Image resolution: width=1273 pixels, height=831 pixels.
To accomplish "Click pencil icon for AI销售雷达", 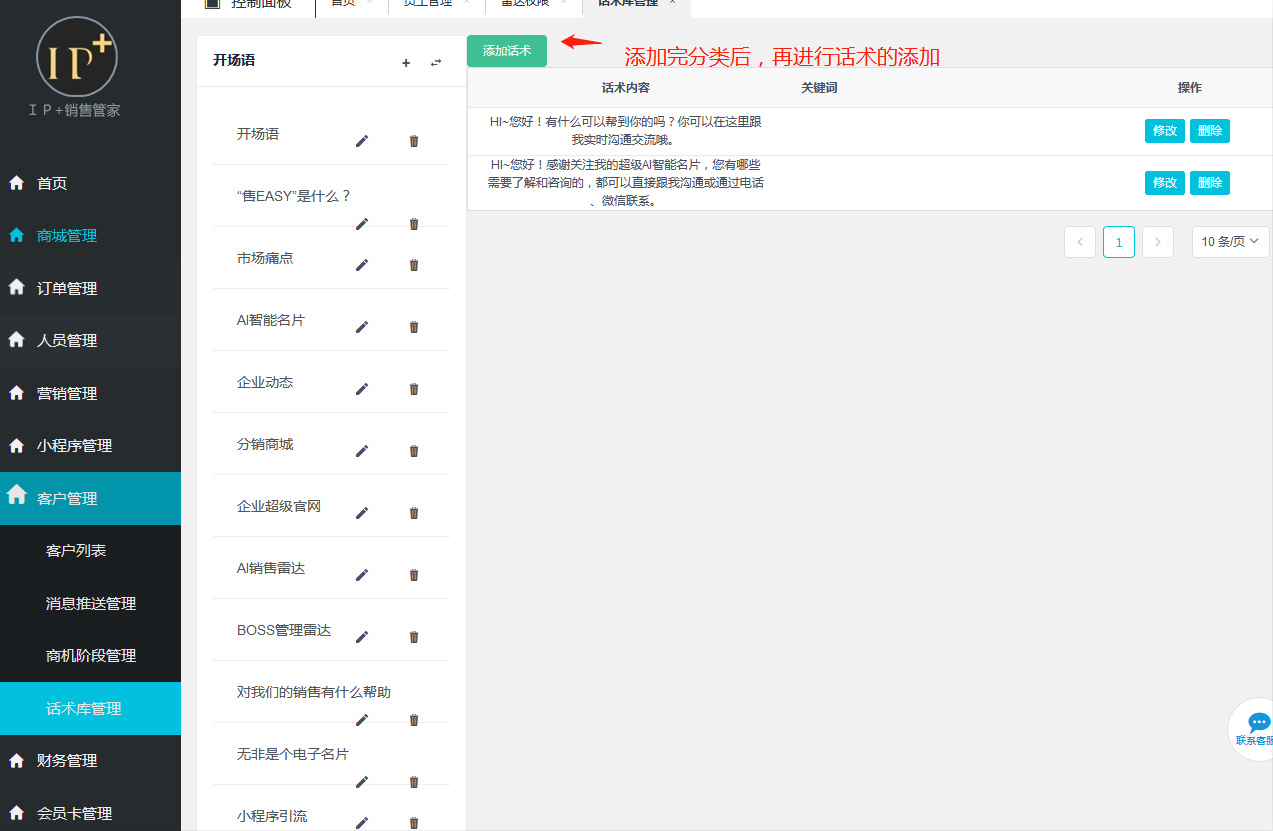I will 362,575.
